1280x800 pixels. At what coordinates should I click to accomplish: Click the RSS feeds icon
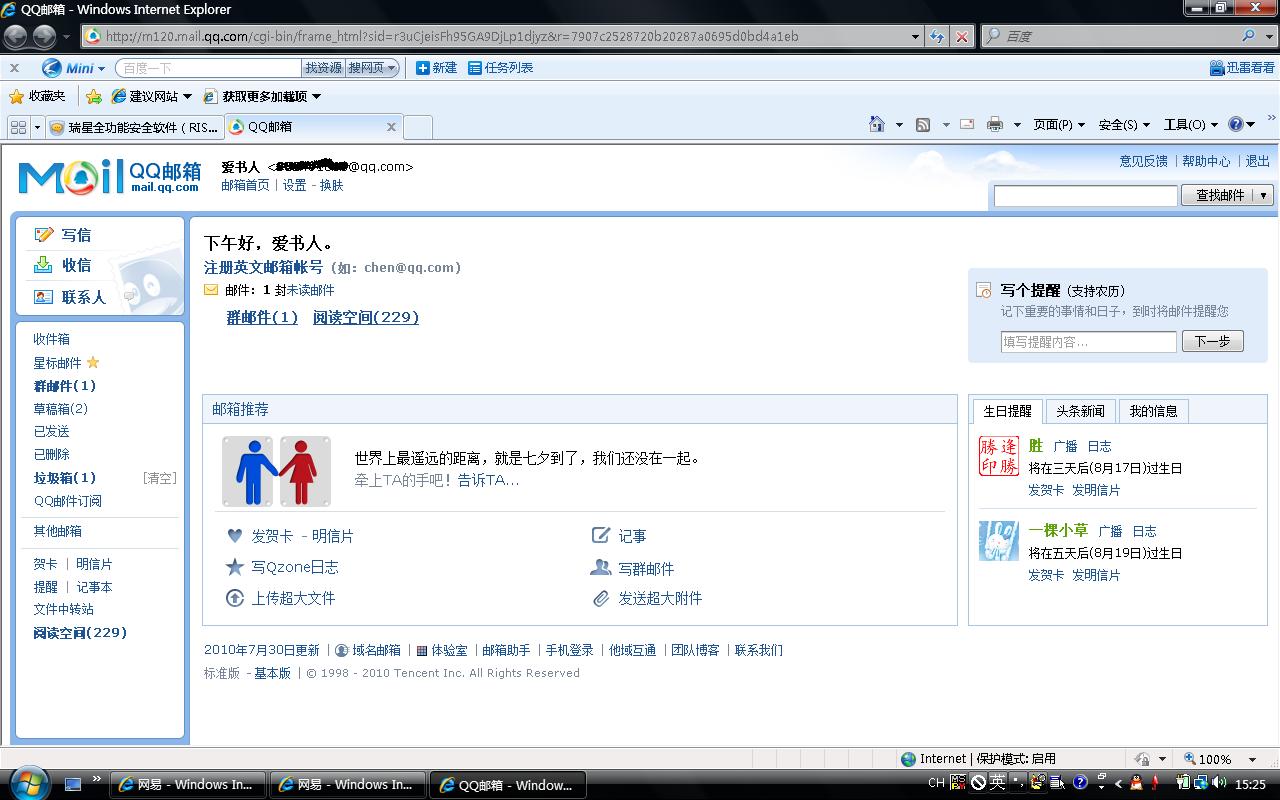click(923, 124)
